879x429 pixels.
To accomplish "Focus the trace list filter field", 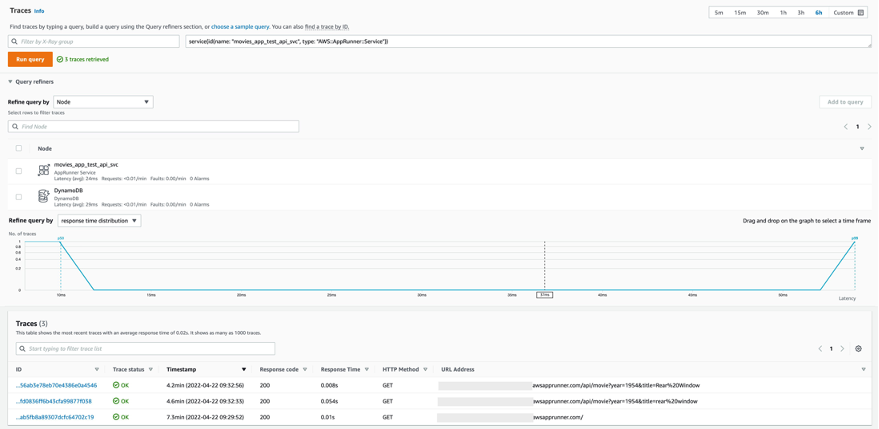I will point(146,349).
